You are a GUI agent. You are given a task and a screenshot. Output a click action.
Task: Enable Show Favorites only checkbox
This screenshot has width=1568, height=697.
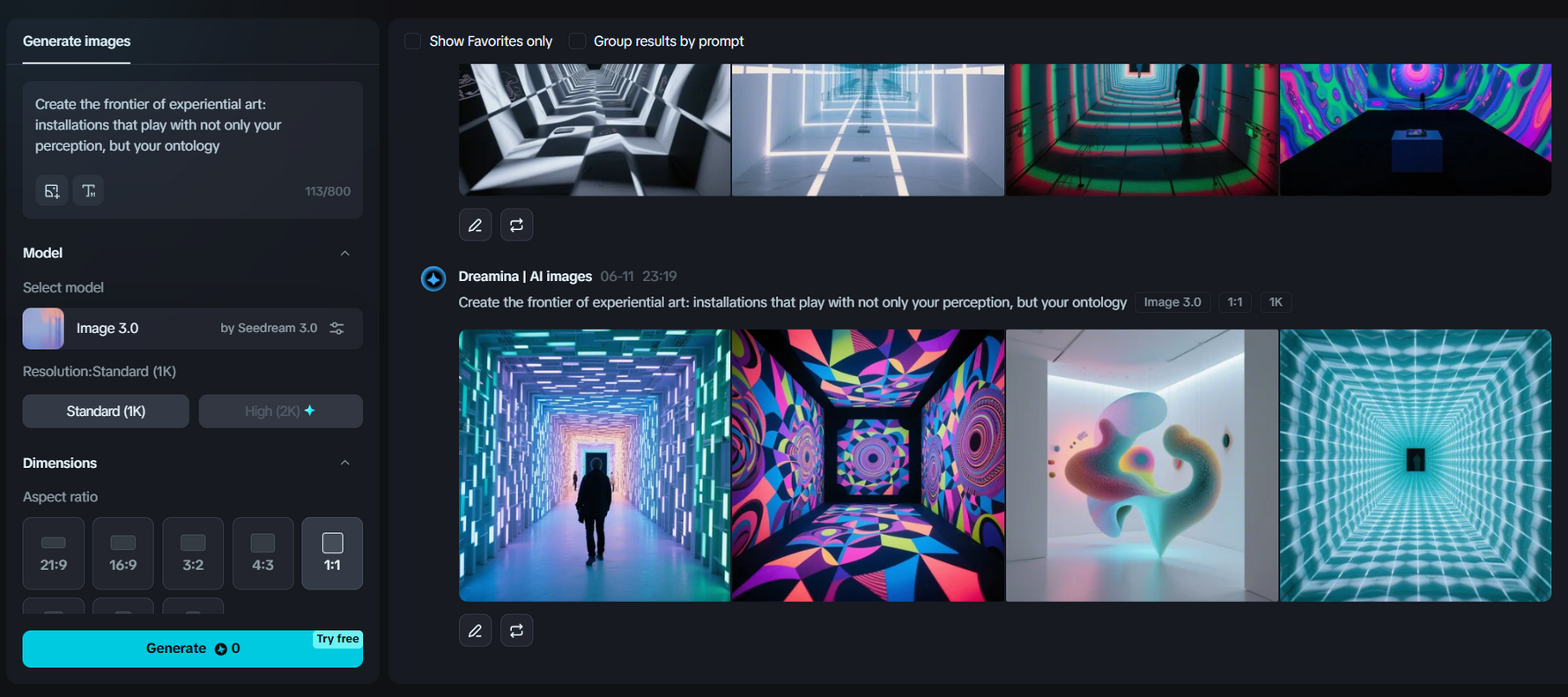point(412,41)
